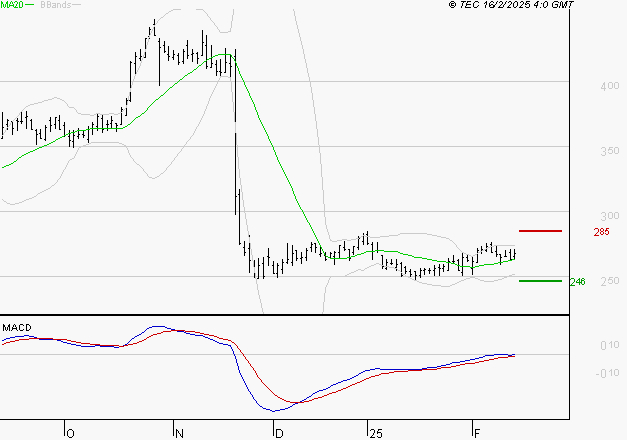Click the 300 price axis label
The height and width of the screenshot is (440, 627).
click(610, 216)
